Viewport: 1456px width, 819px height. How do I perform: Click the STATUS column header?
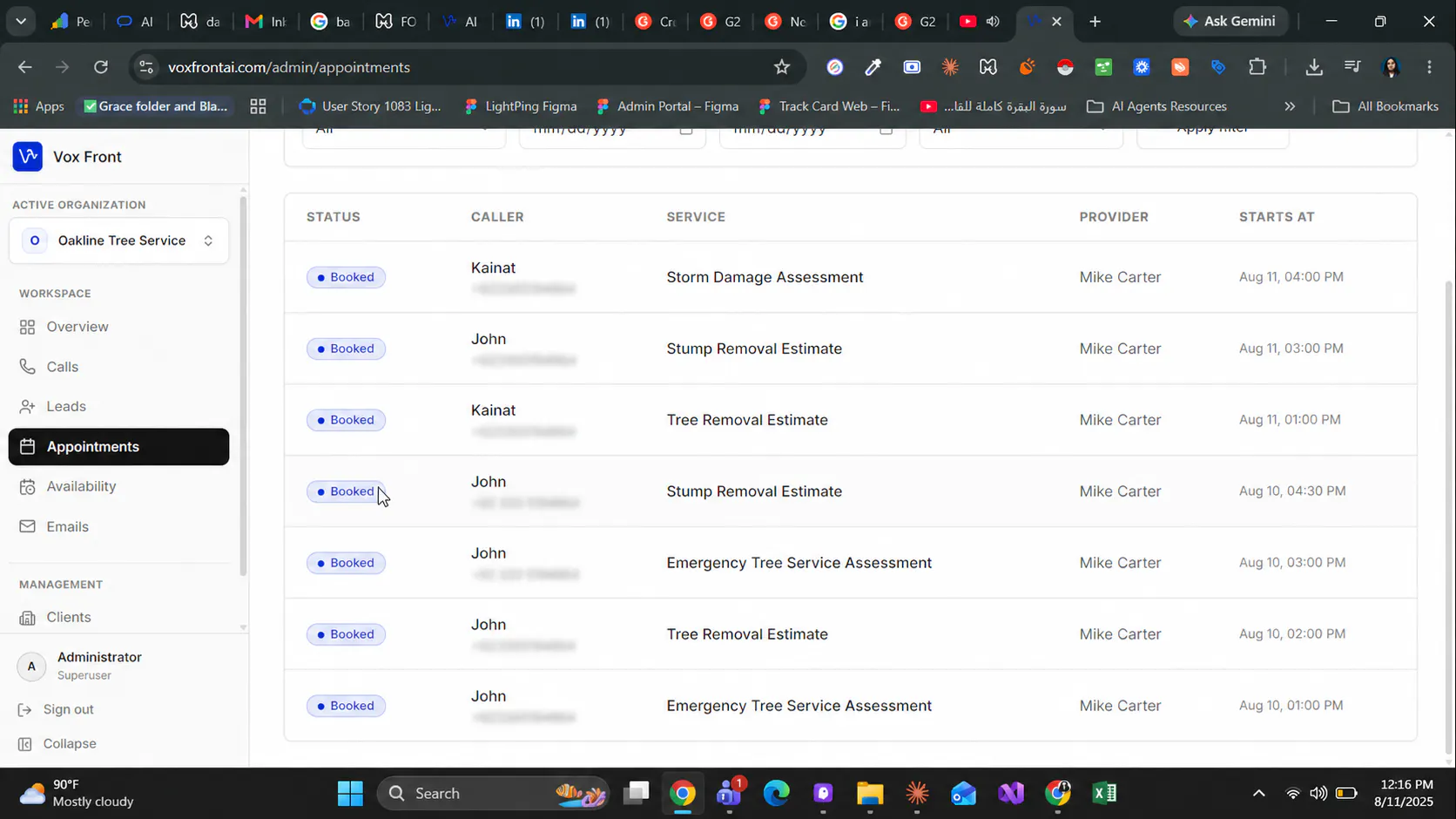334,217
